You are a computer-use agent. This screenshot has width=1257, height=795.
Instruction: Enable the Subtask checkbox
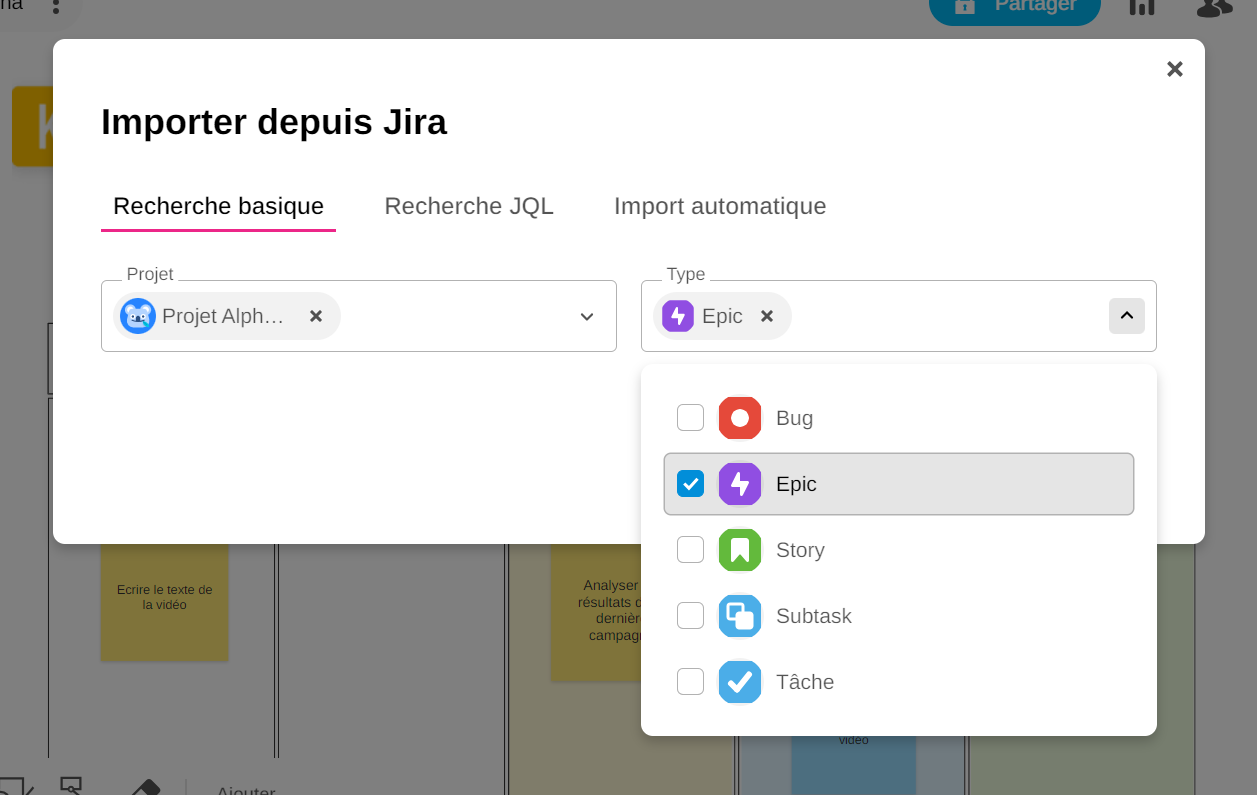pos(690,616)
